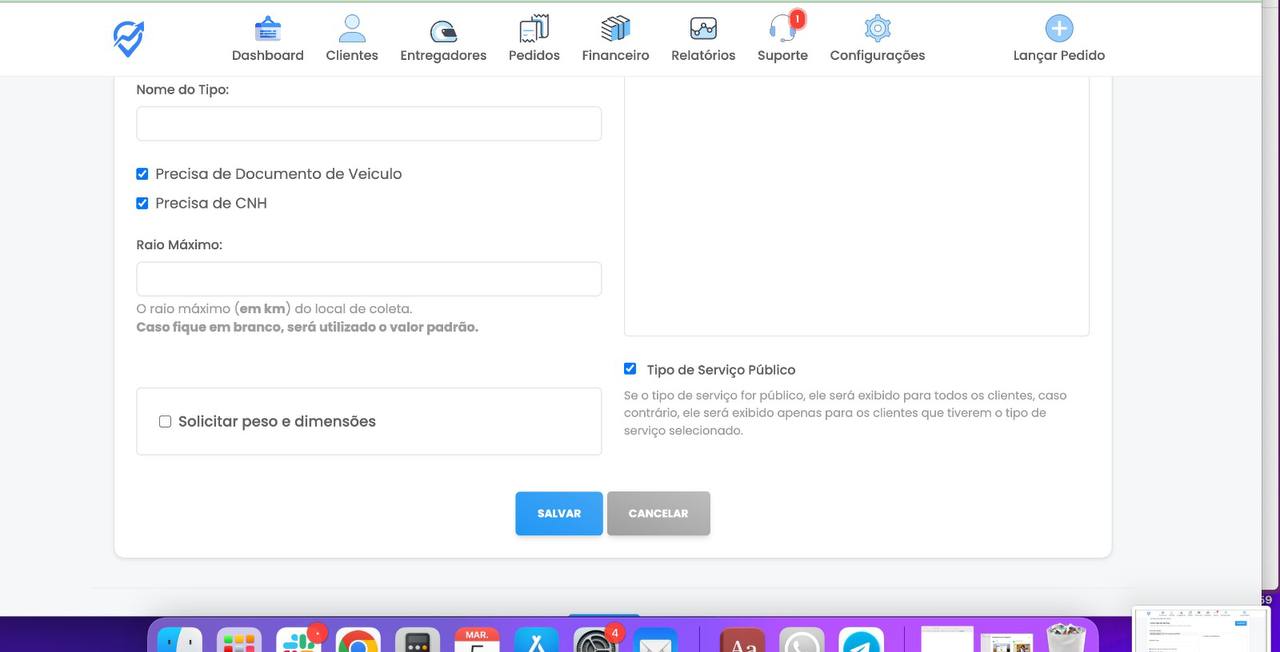This screenshot has height=652, width=1280.
Task: Uncheck the Precisa de CNH checkbox
Action: (x=142, y=203)
